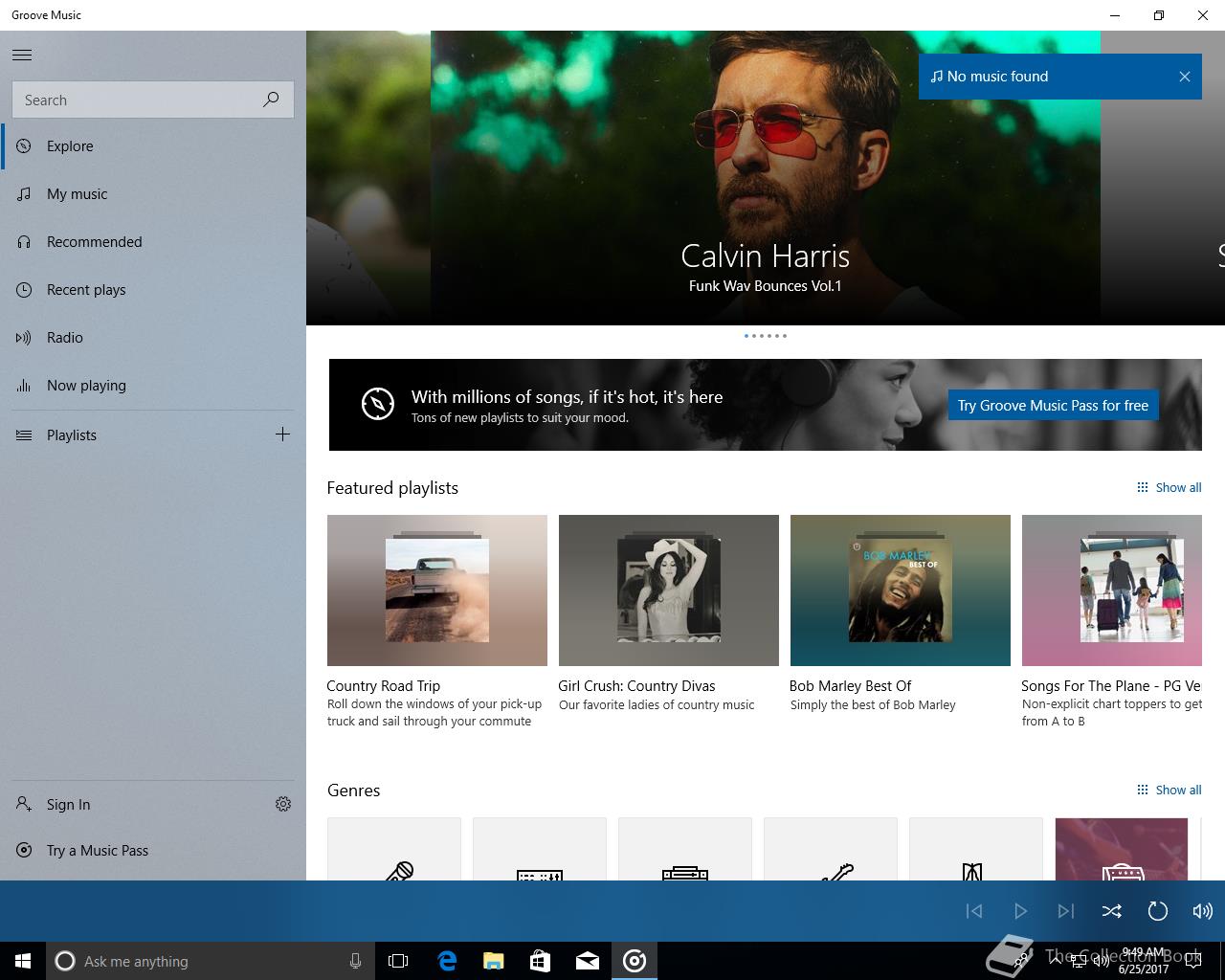Screen dimensions: 1225x980
Task: Click Try Groove Music Pass for free
Action: pyautogui.click(x=1053, y=406)
